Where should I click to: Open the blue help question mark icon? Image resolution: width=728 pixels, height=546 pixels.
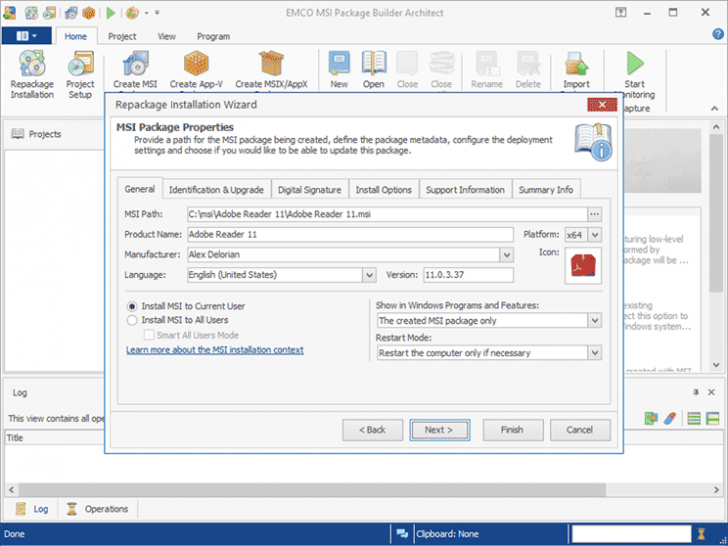(718, 34)
